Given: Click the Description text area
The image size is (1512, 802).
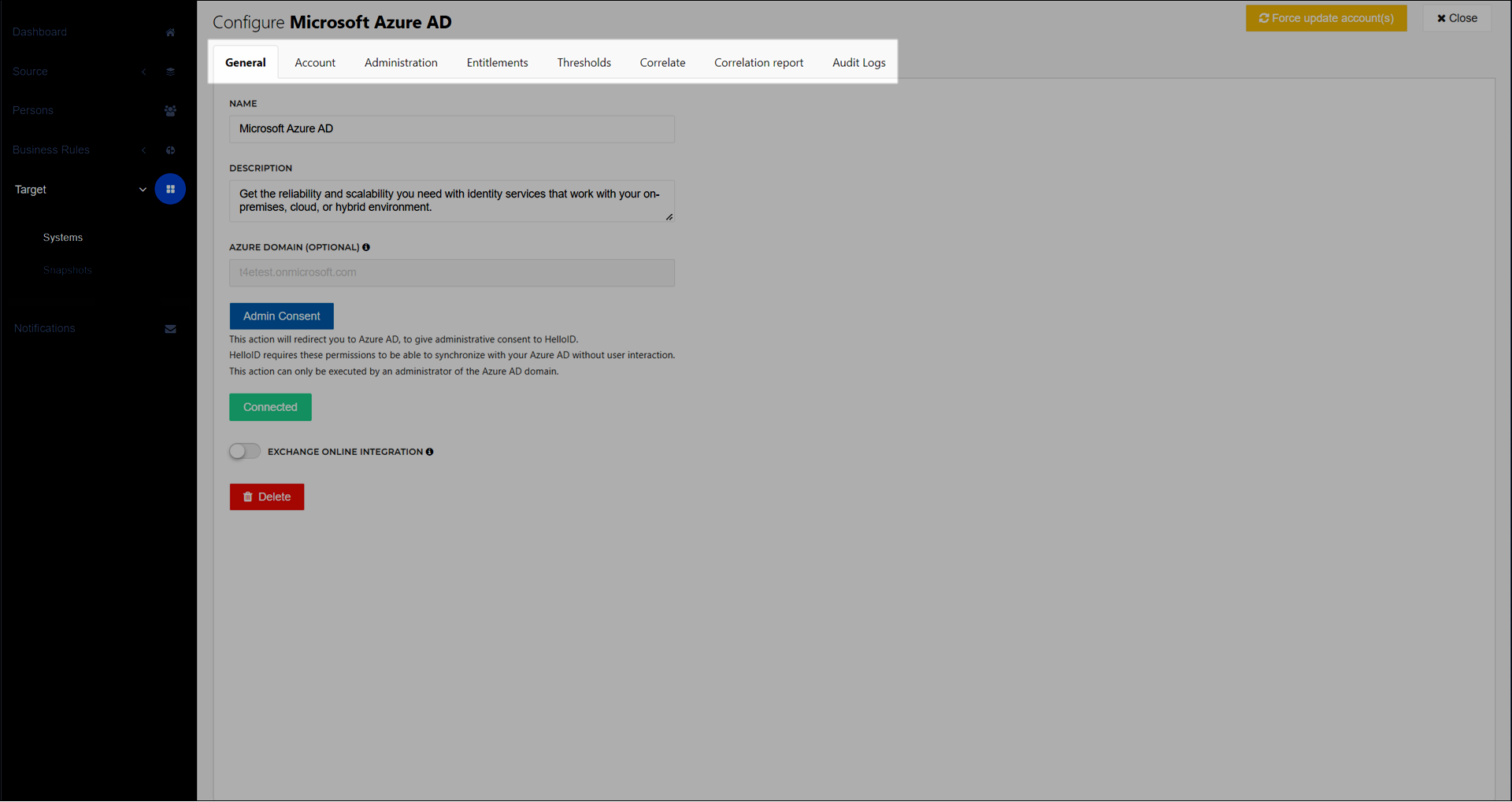Looking at the screenshot, I should (x=452, y=201).
